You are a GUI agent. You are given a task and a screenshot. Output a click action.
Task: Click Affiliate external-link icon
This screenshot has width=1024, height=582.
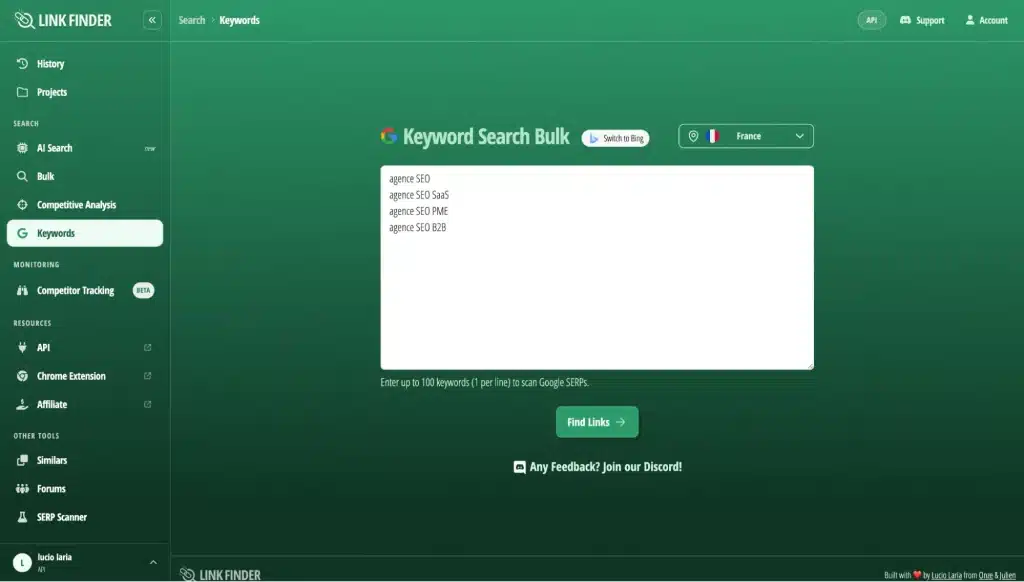[148, 404]
